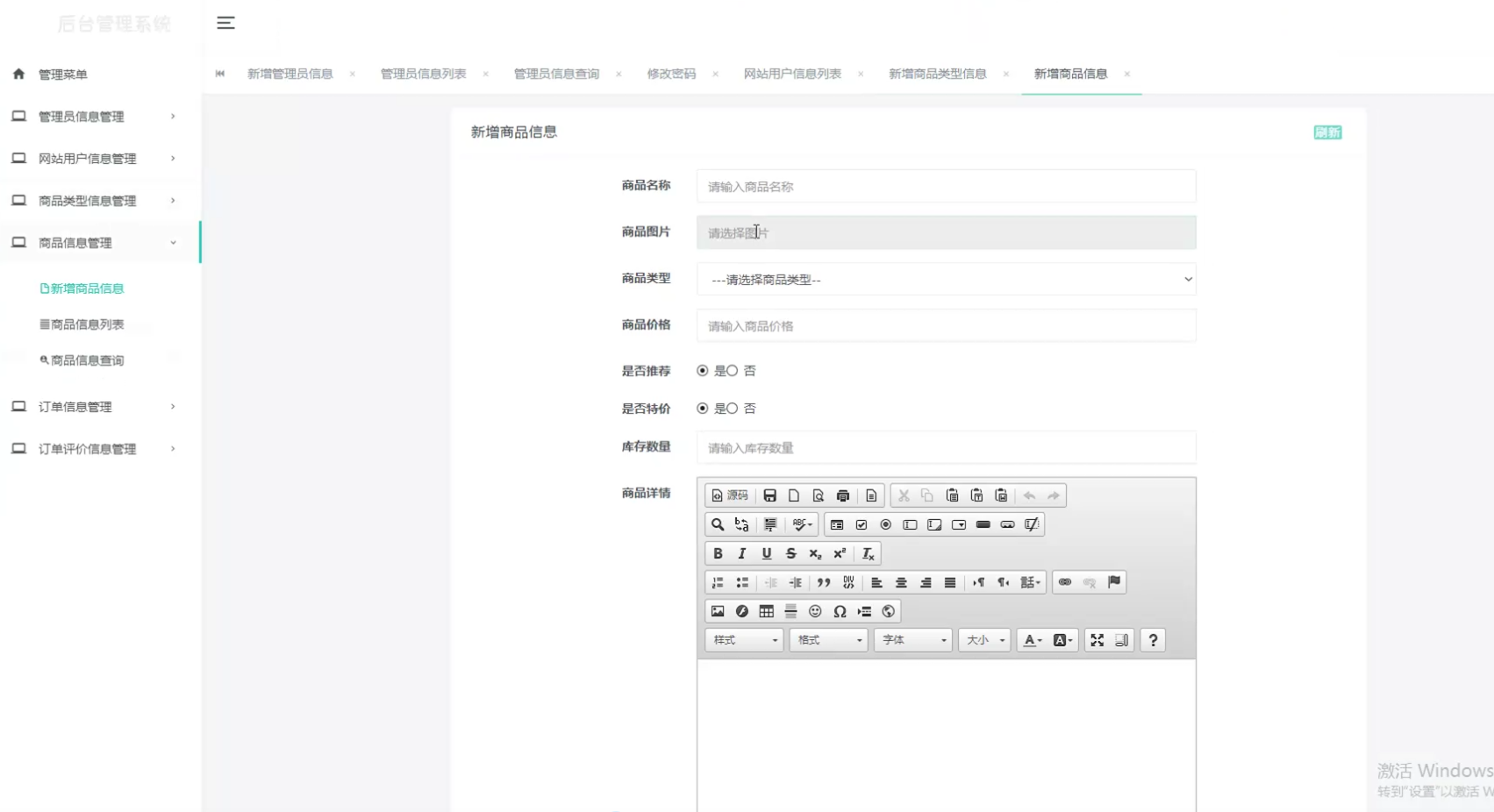
Task: Select 是 for 是否推荐
Action: click(x=703, y=371)
